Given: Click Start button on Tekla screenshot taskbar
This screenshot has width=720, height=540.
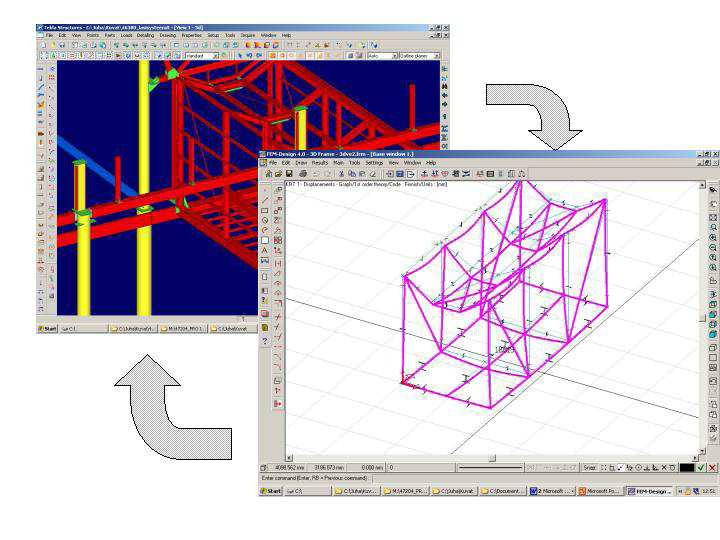Looking at the screenshot, I should (47, 329).
